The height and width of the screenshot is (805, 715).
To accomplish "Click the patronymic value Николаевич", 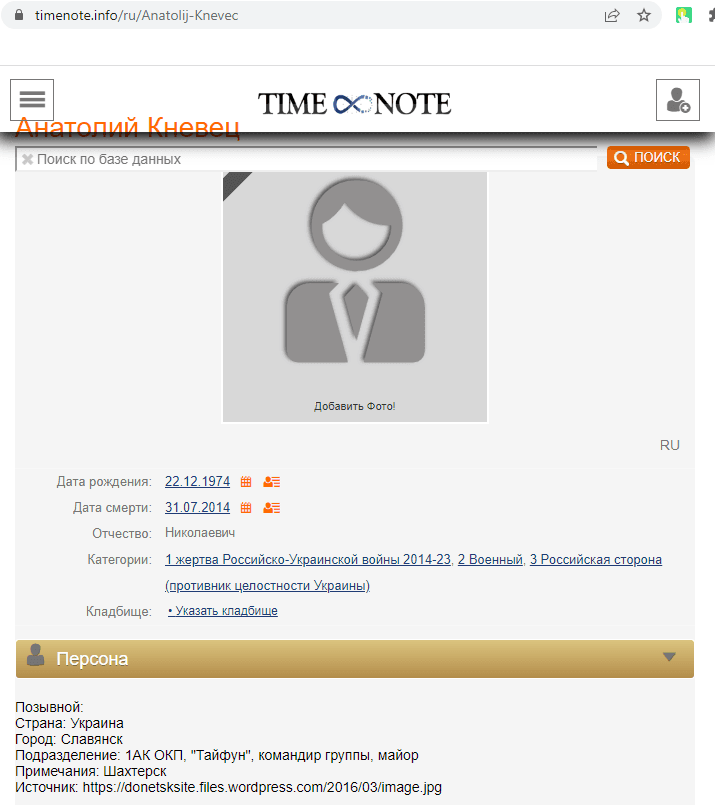I will pyautogui.click(x=200, y=533).
